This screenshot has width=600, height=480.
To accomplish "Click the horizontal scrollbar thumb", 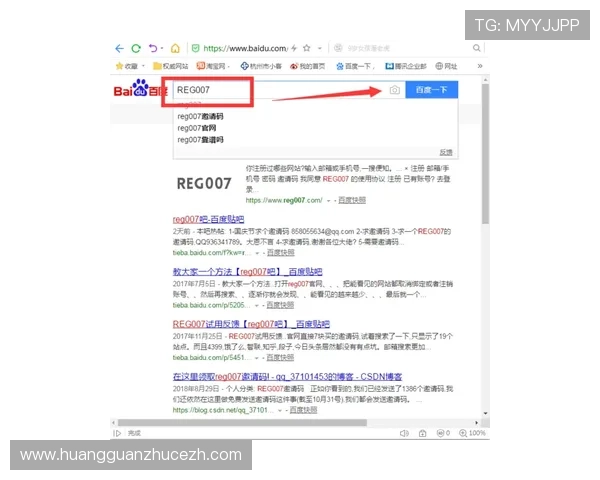I will pyautogui.click(x=242, y=423).
